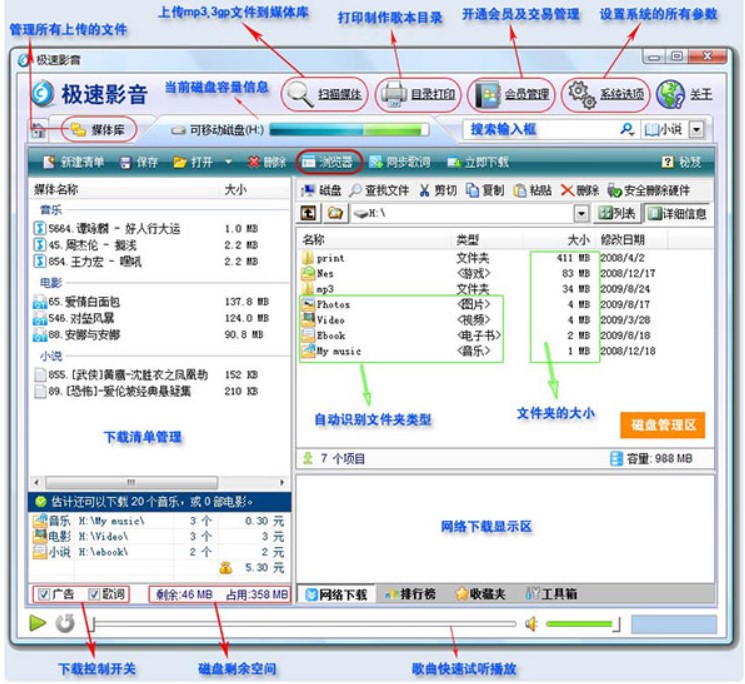Click the 扫描媒体 scan media magnifier icon
Screen dimensions: 745x684
(x=299, y=94)
